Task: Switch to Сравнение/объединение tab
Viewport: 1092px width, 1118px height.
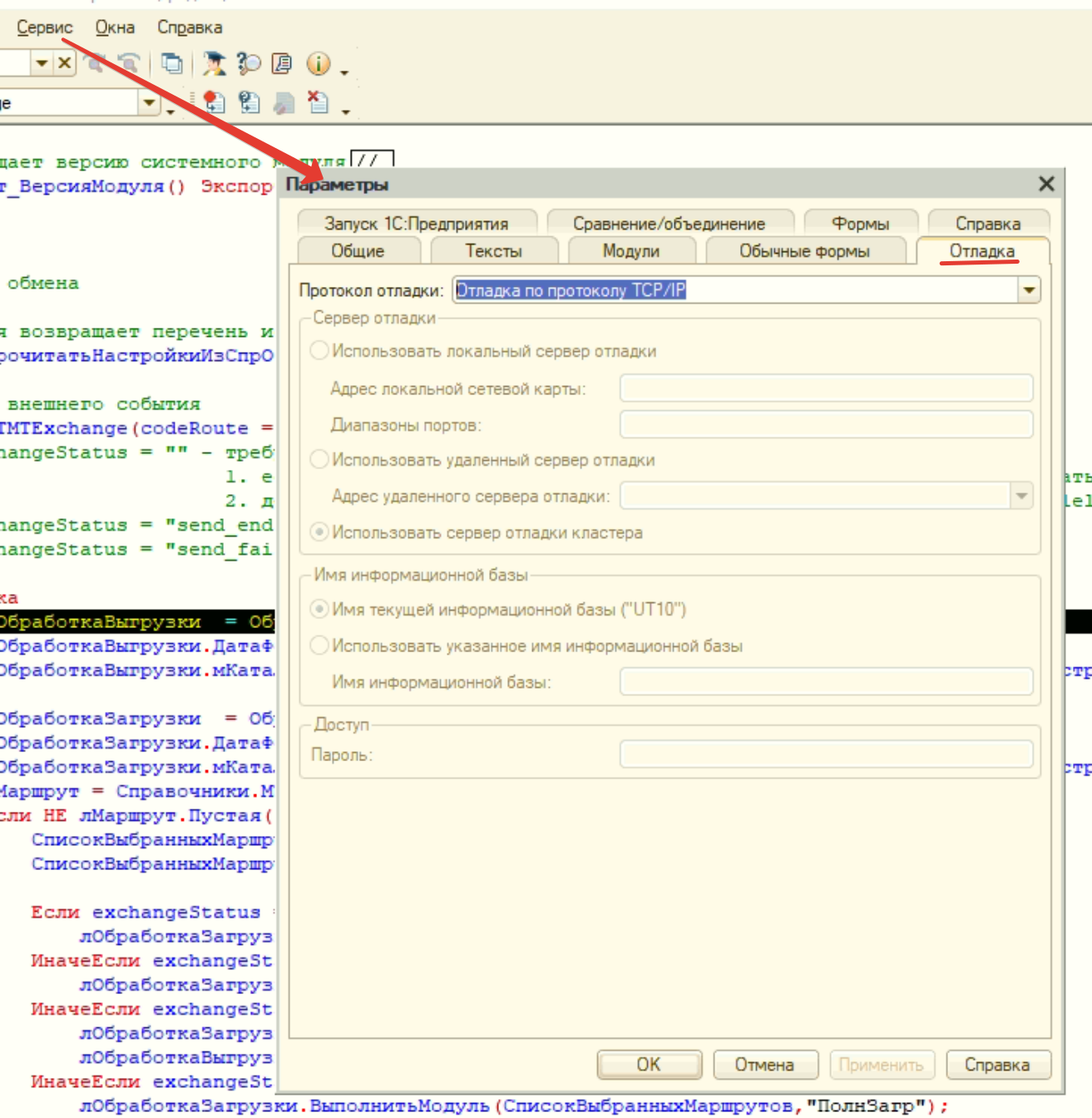Action: pyautogui.click(x=670, y=223)
